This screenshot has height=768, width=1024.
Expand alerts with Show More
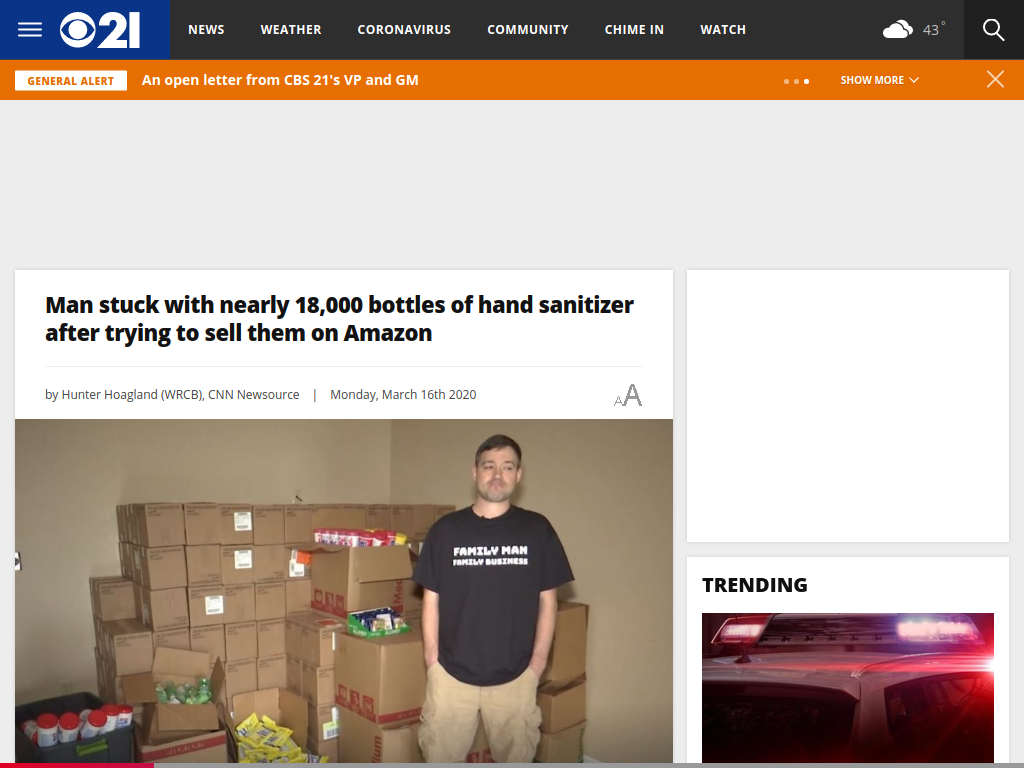click(x=879, y=80)
